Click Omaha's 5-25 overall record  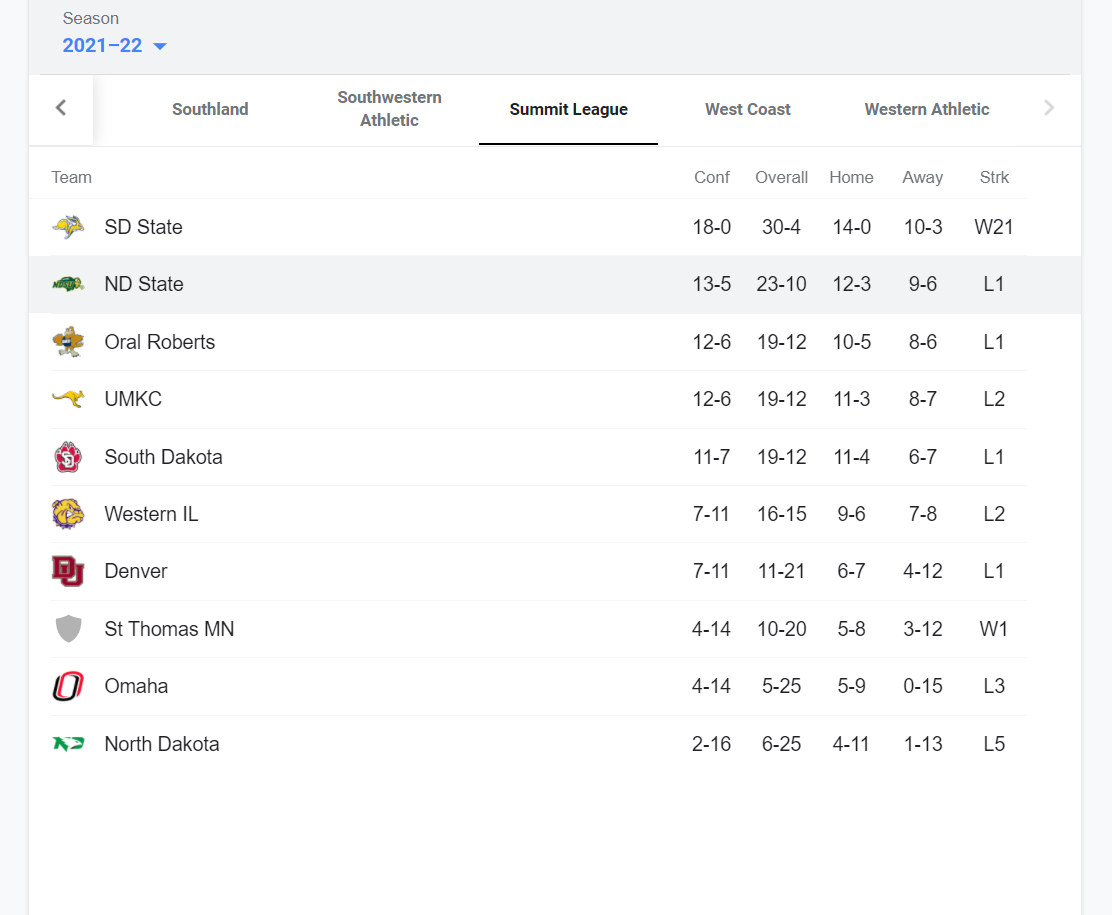tap(782, 687)
